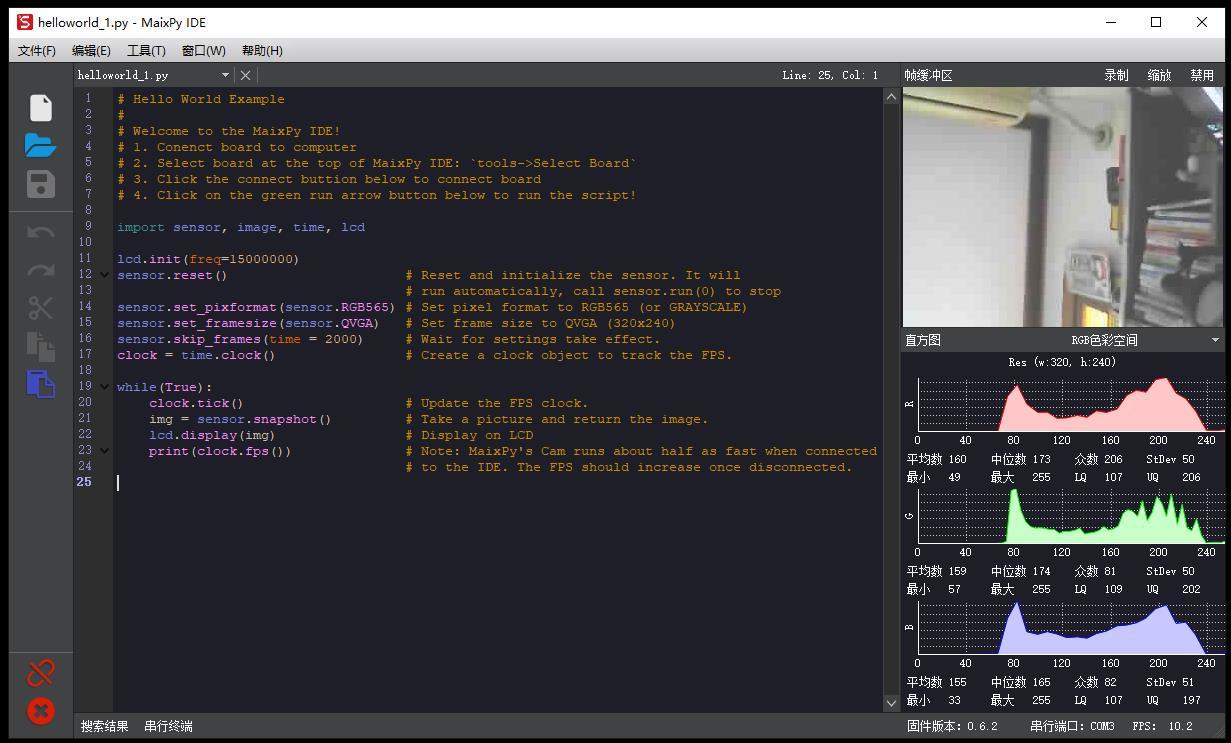Close the helloworld_1.py document tab
This screenshot has width=1231, height=743.
pyautogui.click(x=245, y=75)
